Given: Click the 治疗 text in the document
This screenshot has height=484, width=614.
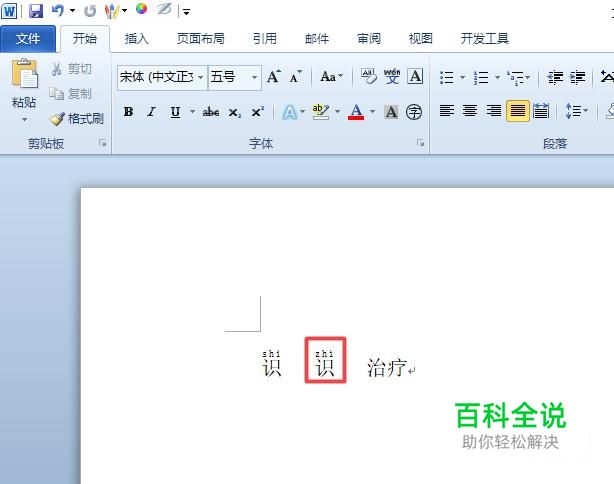Looking at the screenshot, I should pyautogui.click(x=387, y=368).
